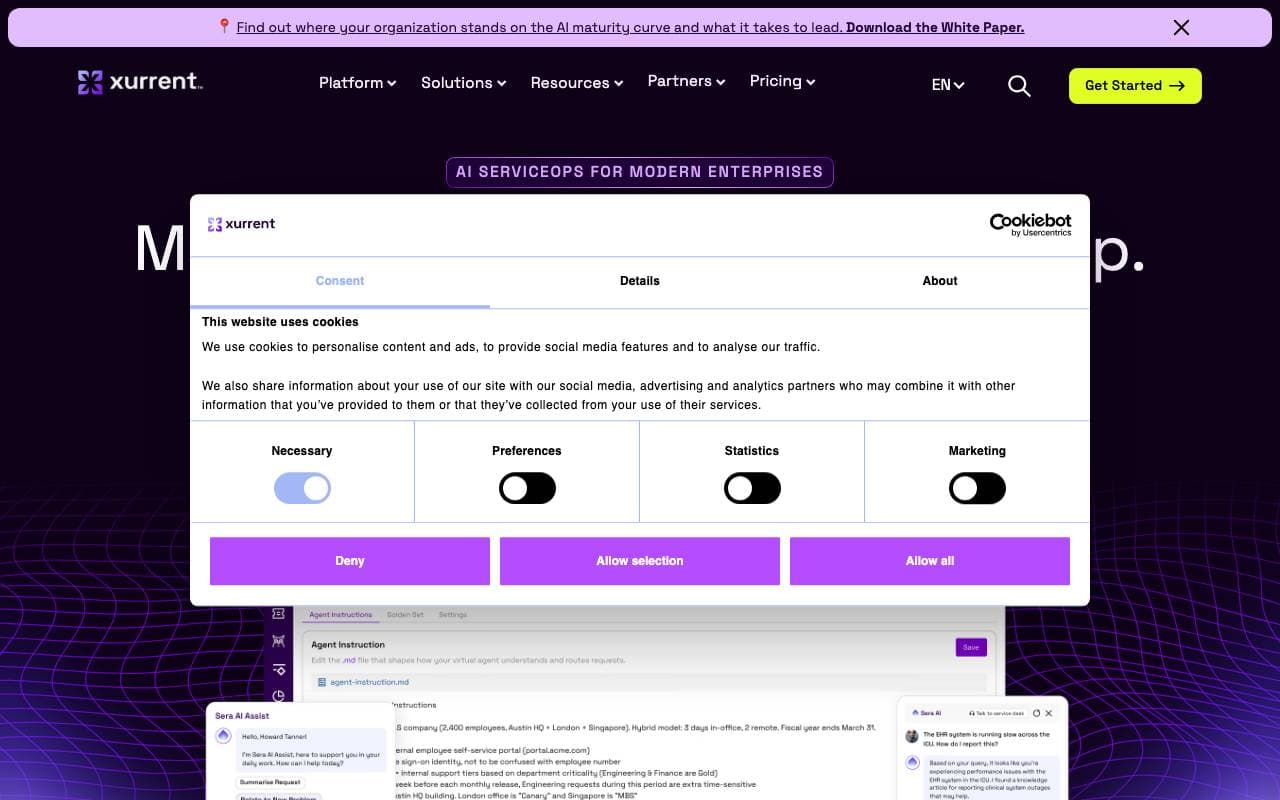Image resolution: width=1280 pixels, height=800 pixels.
Task: Enable the Marketing cookies switch
Action: pos(977,488)
